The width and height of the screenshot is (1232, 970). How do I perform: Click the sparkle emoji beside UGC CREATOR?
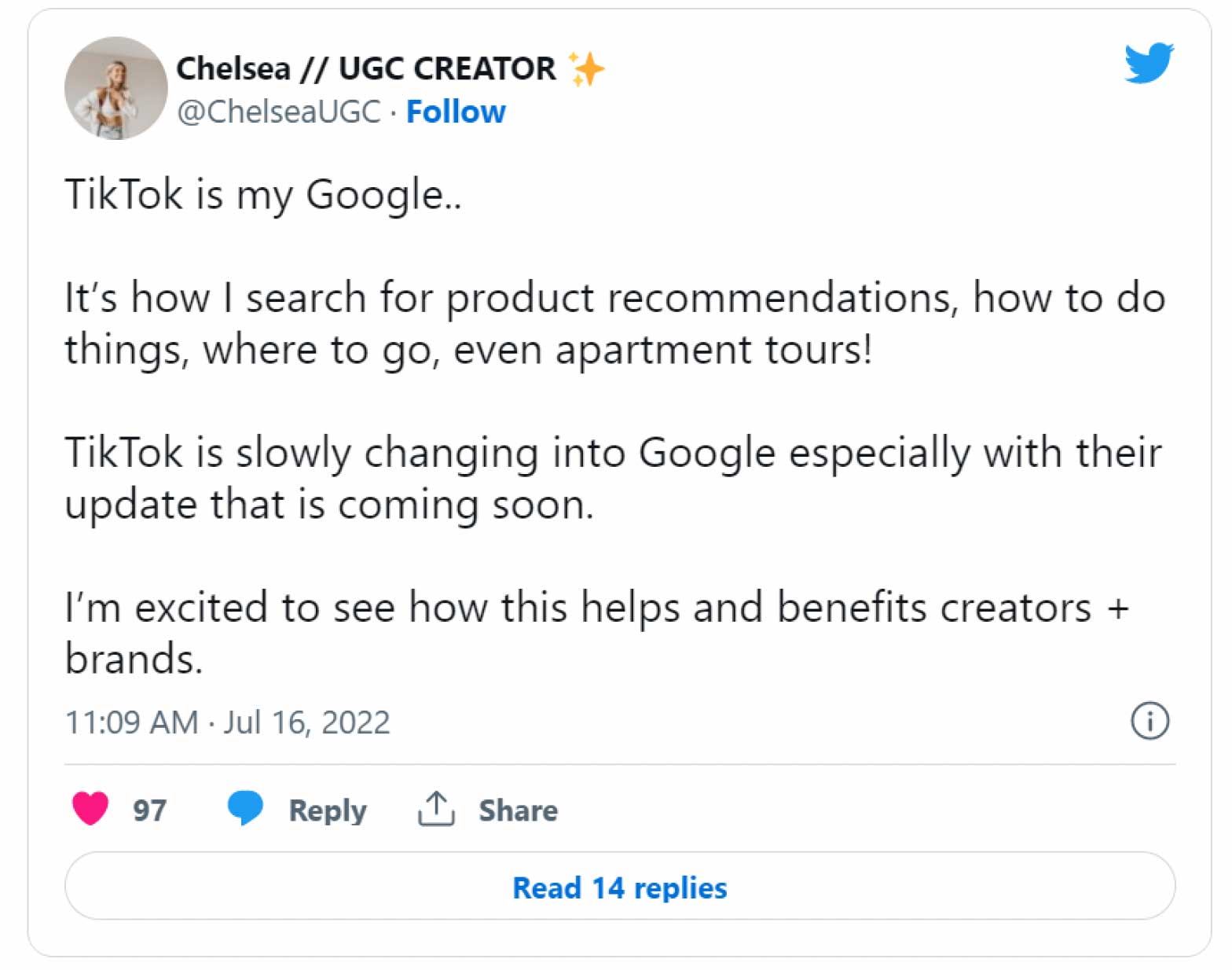click(x=586, y=69)
